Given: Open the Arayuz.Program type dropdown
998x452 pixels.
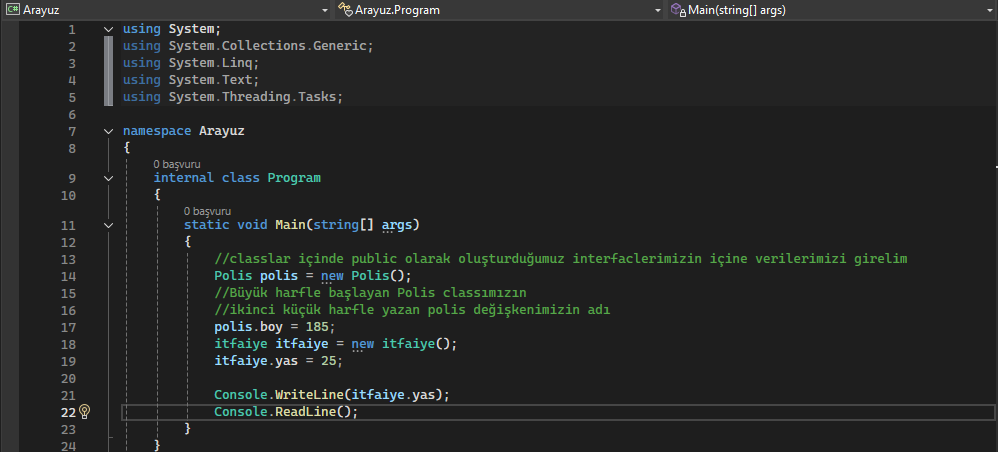Looking at the screenshot, I should (500, 10).
